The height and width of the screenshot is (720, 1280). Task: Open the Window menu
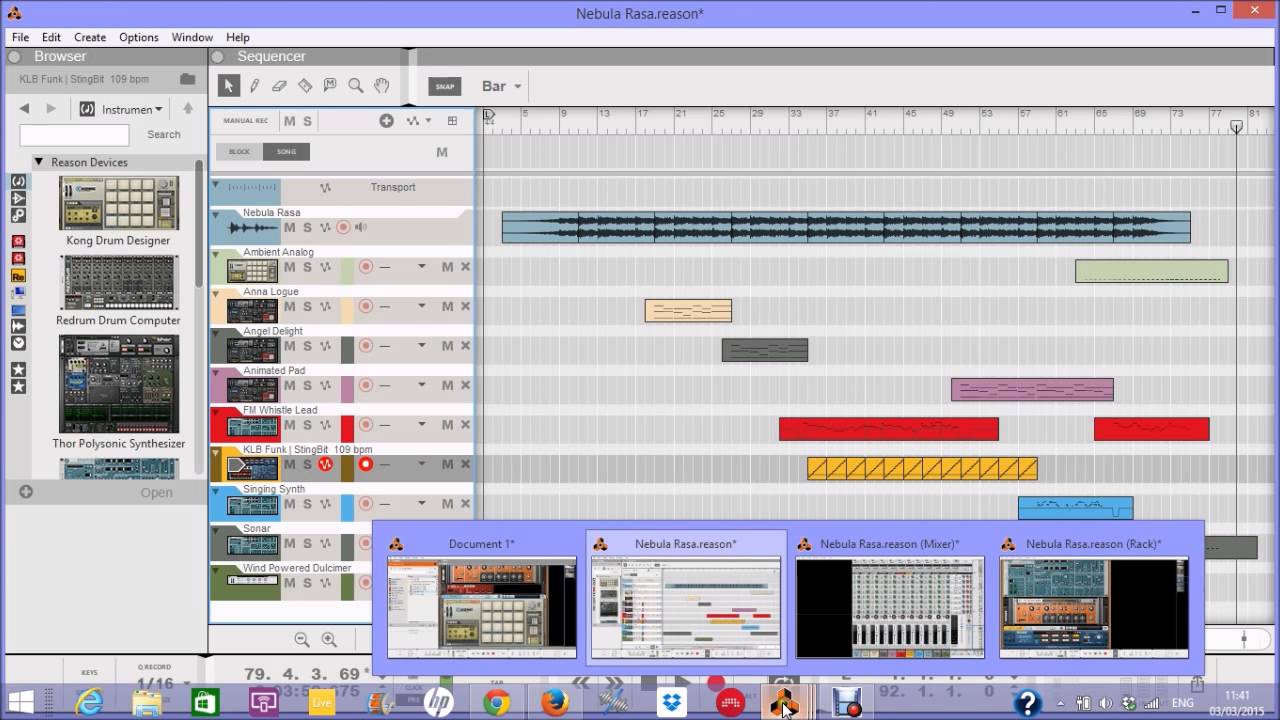click(192, 37)
